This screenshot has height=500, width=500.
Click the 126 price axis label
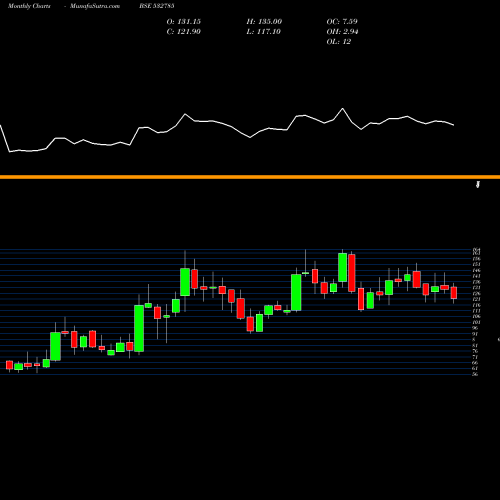[x=476, y=293]
